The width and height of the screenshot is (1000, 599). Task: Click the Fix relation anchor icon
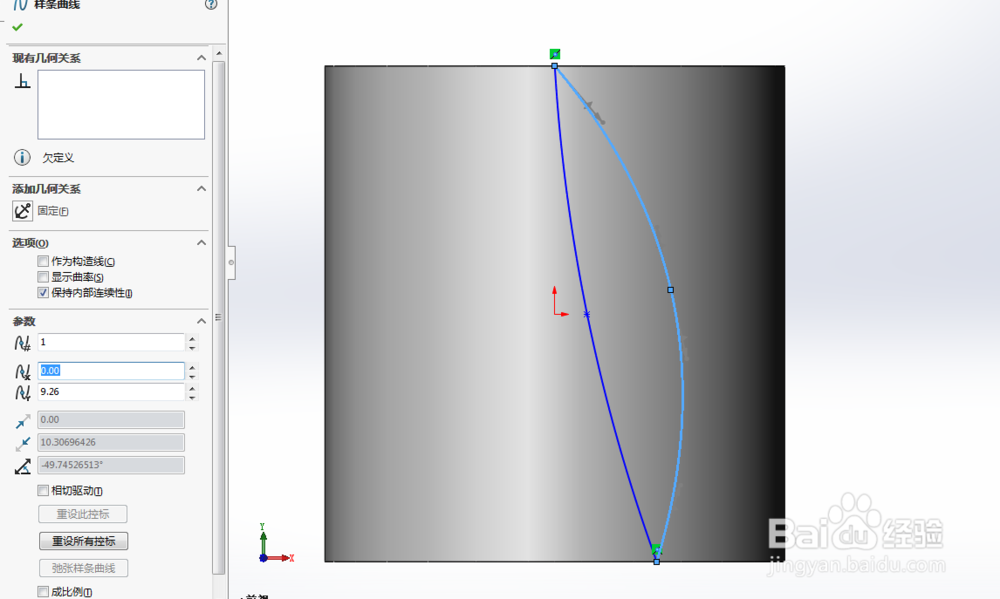[x=22, y=211]
